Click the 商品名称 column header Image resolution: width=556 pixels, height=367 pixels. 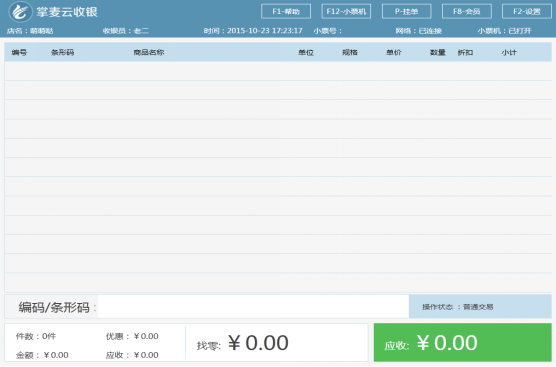coord(149,52)
